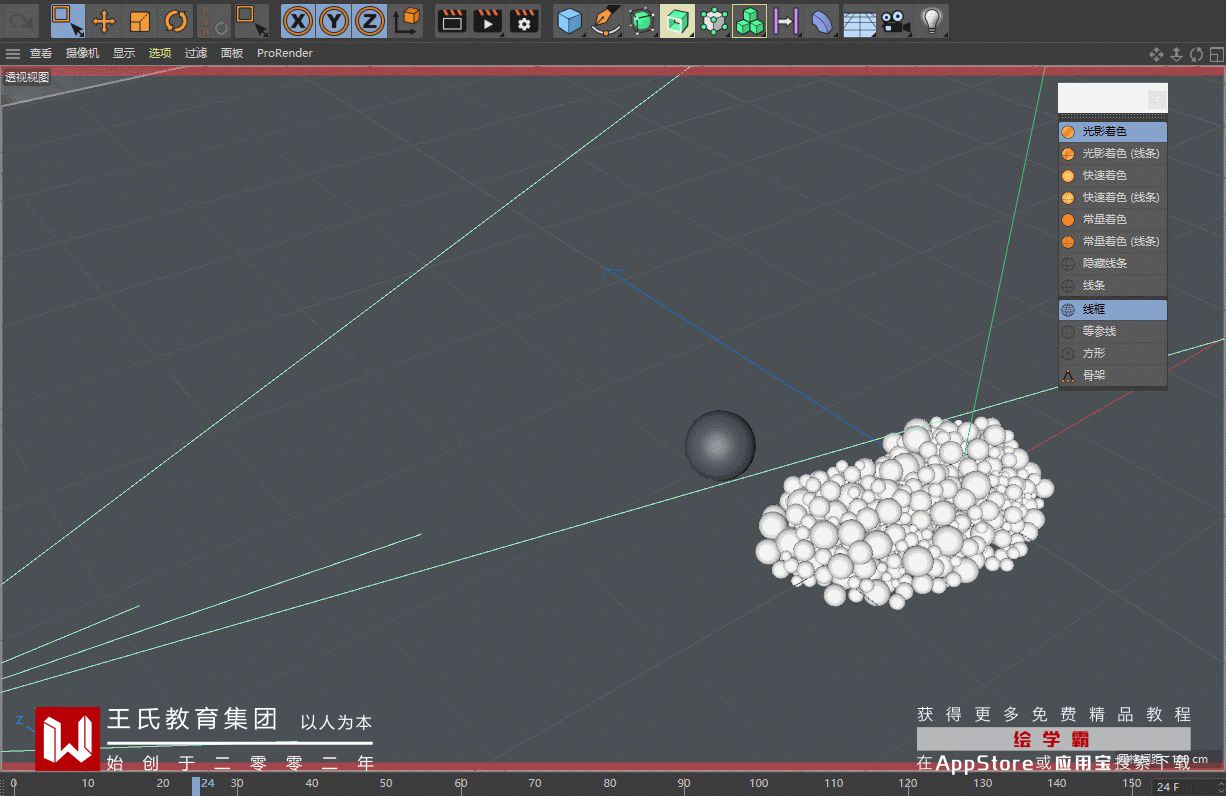Open Render Settings clapperboard with gear

[524, 21]
